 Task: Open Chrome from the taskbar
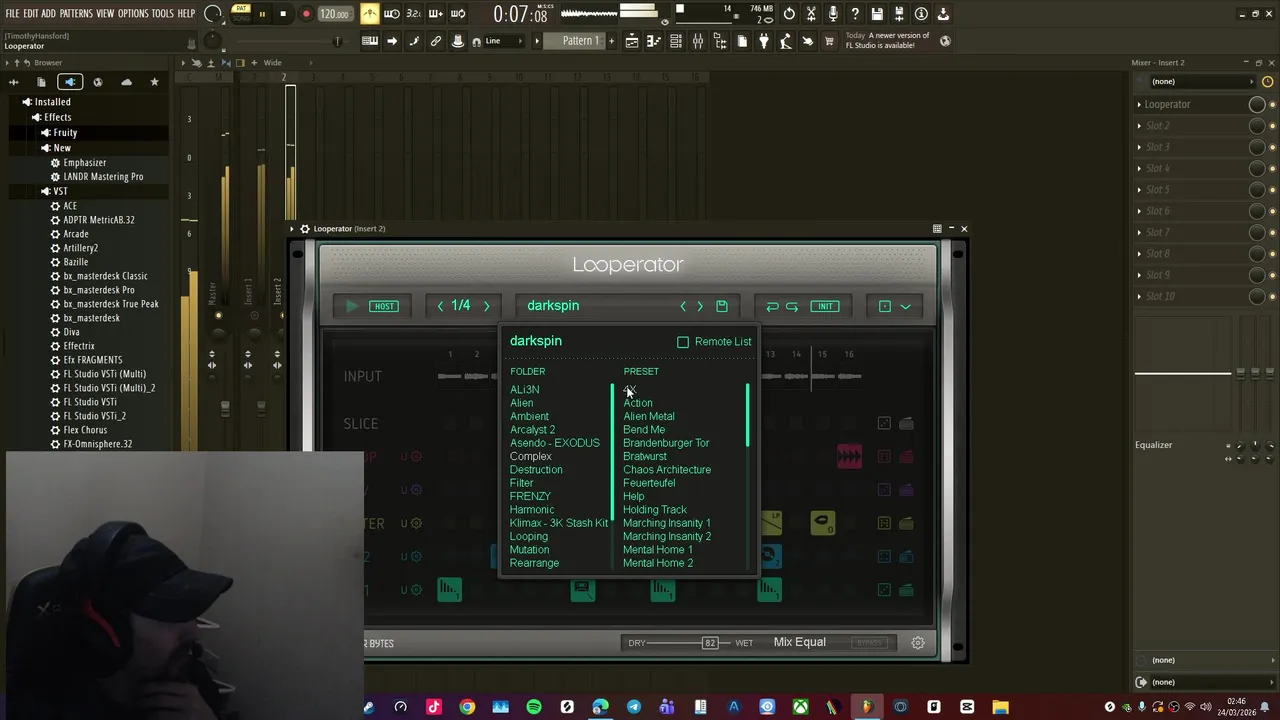point(467,707)
